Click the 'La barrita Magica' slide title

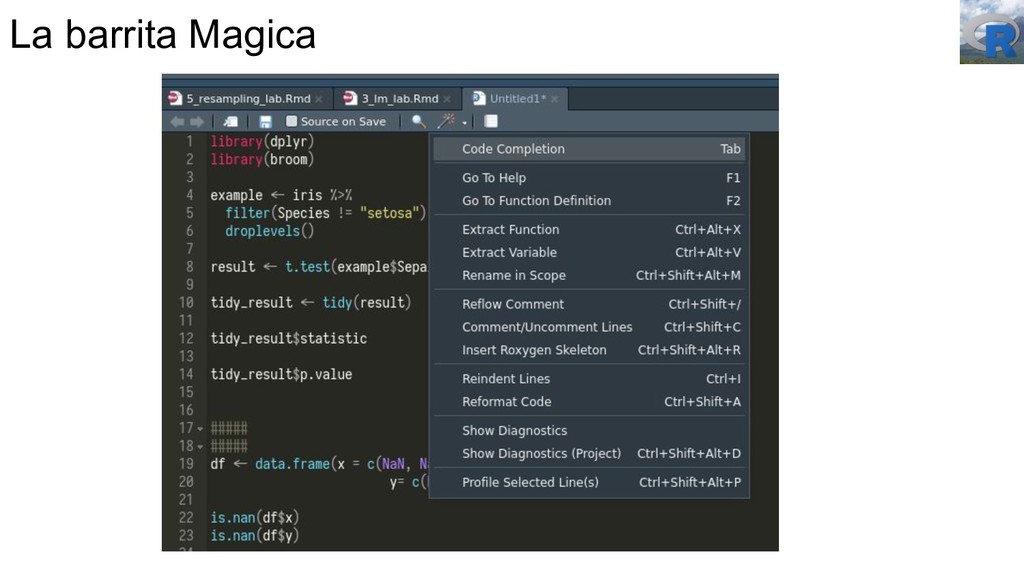point(163,34)
